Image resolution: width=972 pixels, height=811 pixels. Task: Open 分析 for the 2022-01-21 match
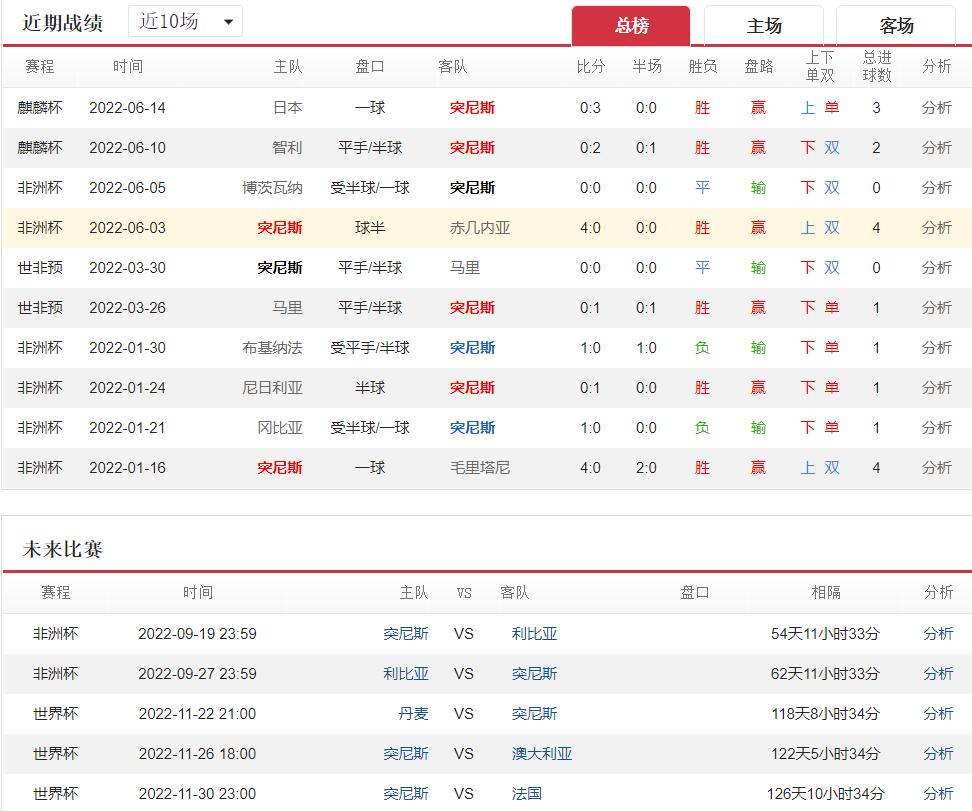[936, 428]
